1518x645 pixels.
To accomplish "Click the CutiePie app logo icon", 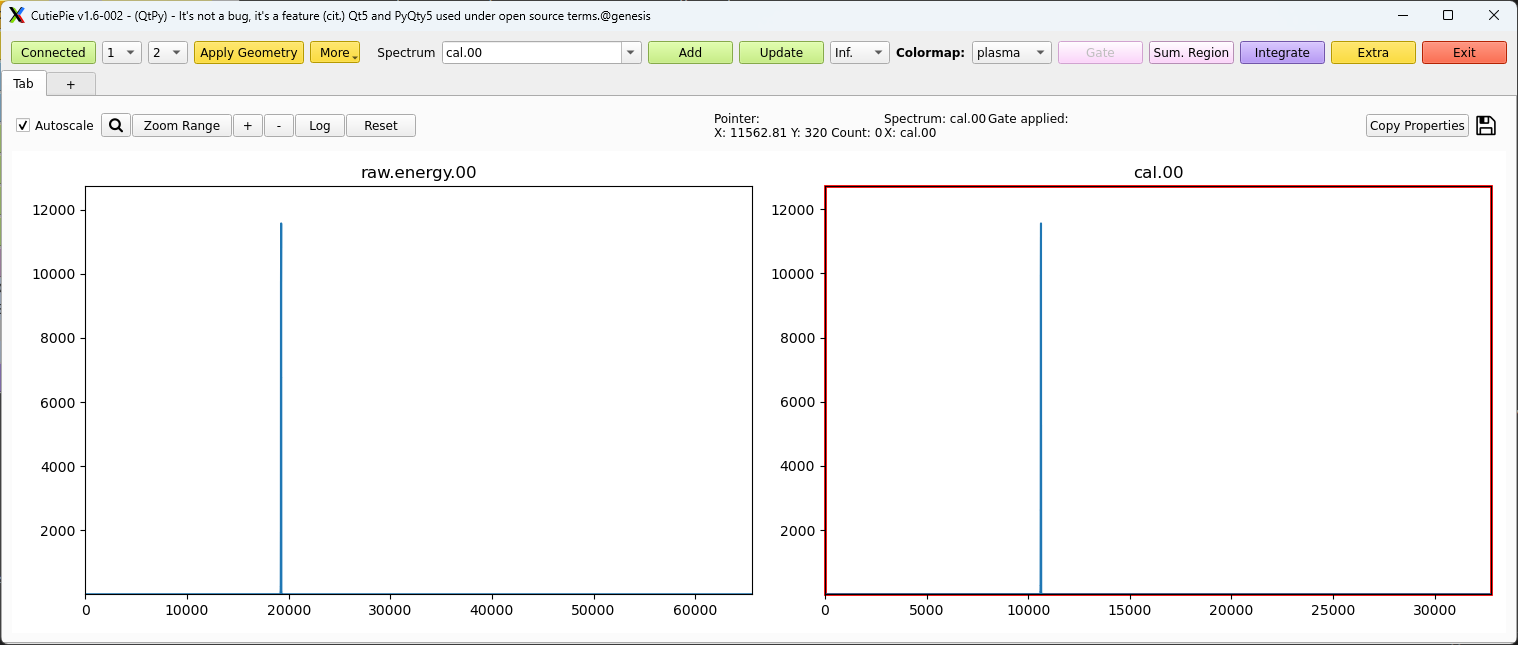I will 16,15.
